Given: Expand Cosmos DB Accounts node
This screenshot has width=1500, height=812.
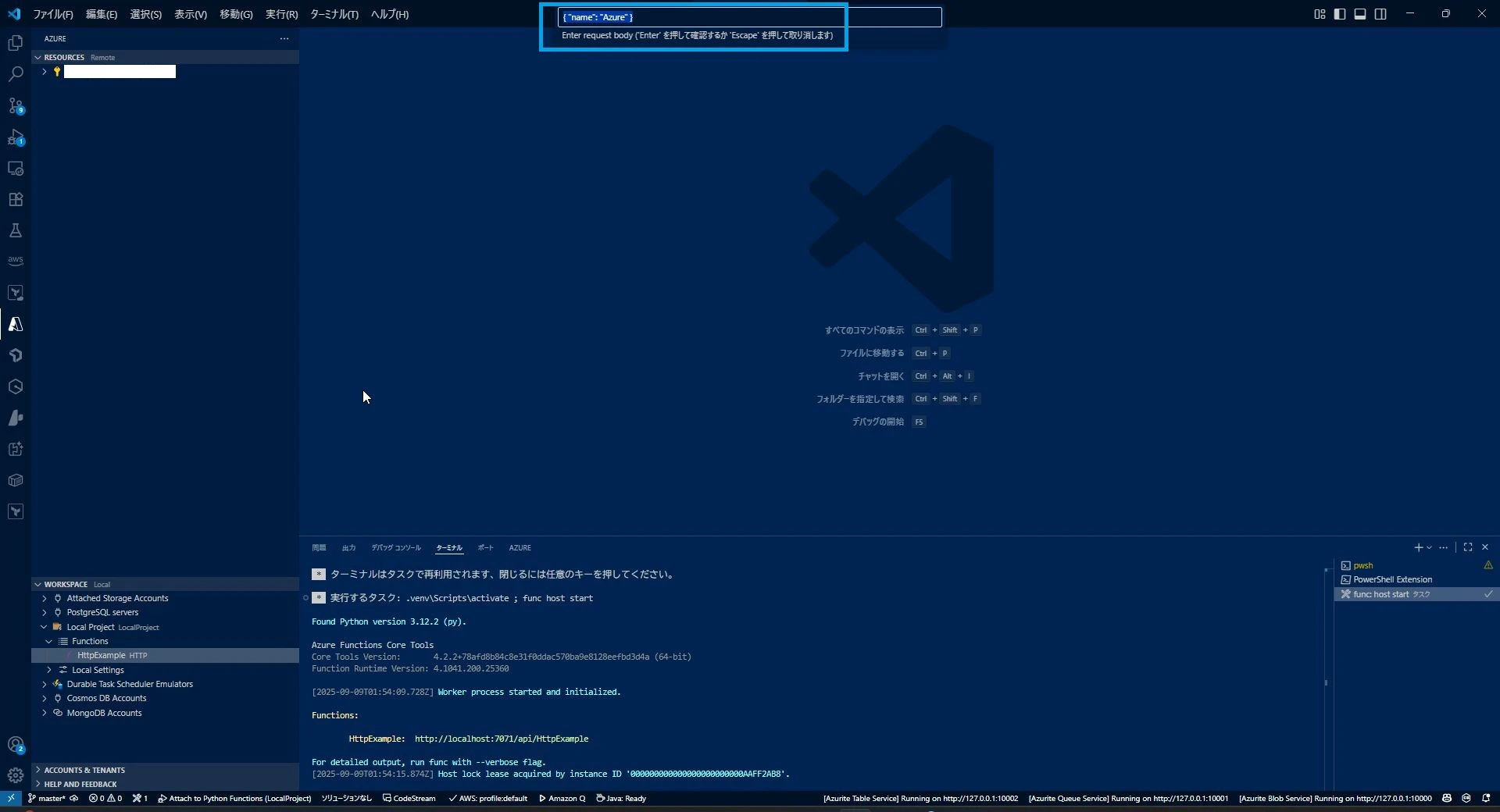Looking at the screenshot, I should (x=45, y=698).
